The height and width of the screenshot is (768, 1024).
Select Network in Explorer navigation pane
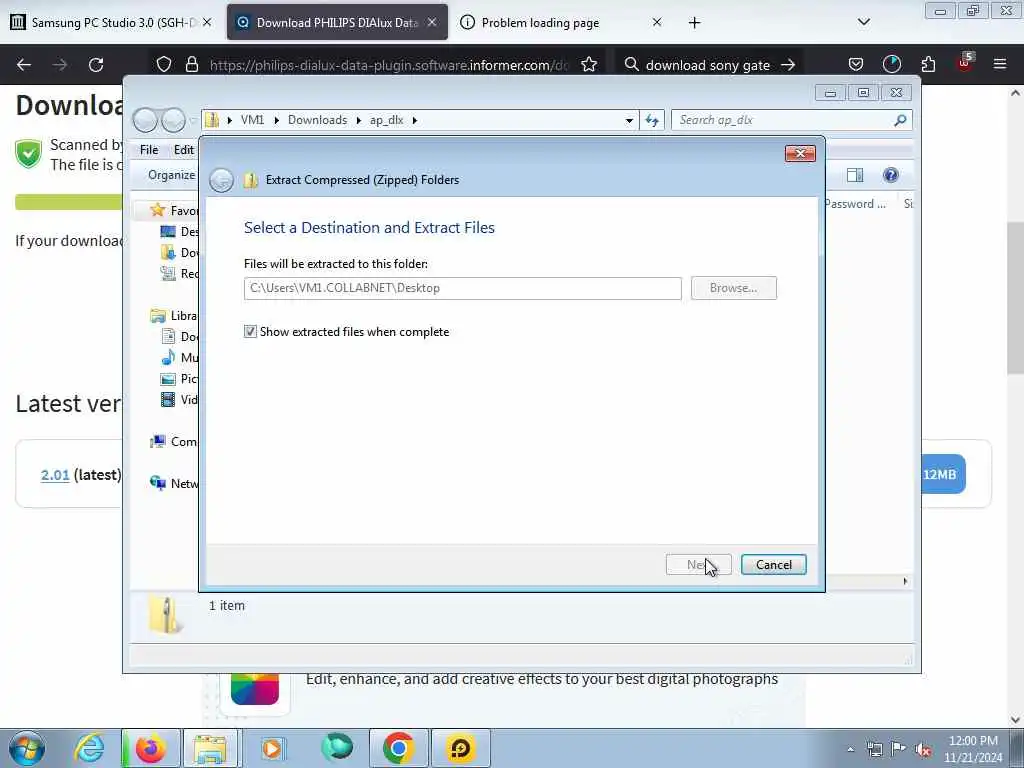[x=174, y=483]
